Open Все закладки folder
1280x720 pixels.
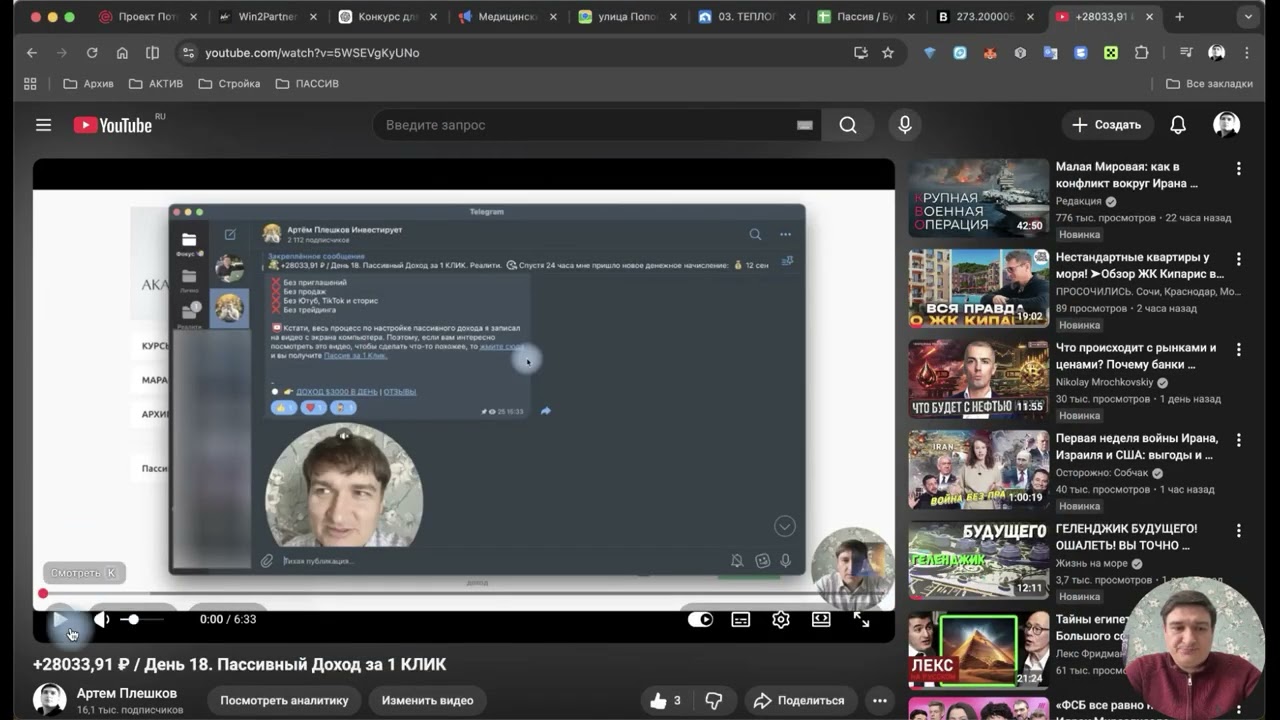1209,84
